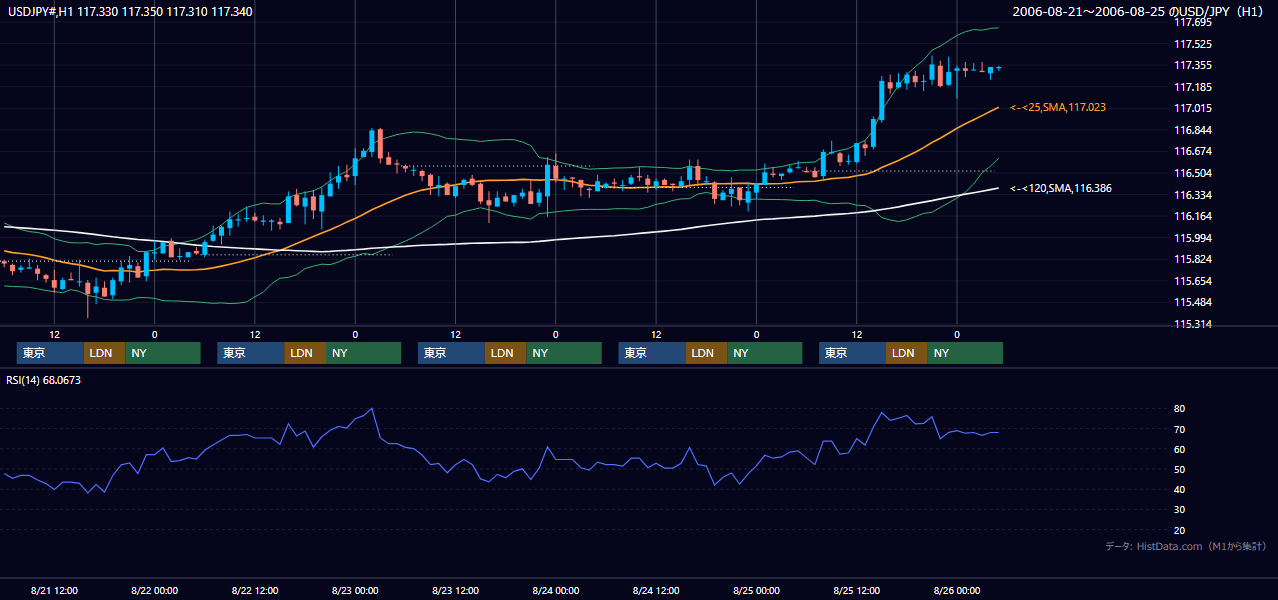Click the 8/24 00:00 date label

pyautogui.click(x=555, y=590)
